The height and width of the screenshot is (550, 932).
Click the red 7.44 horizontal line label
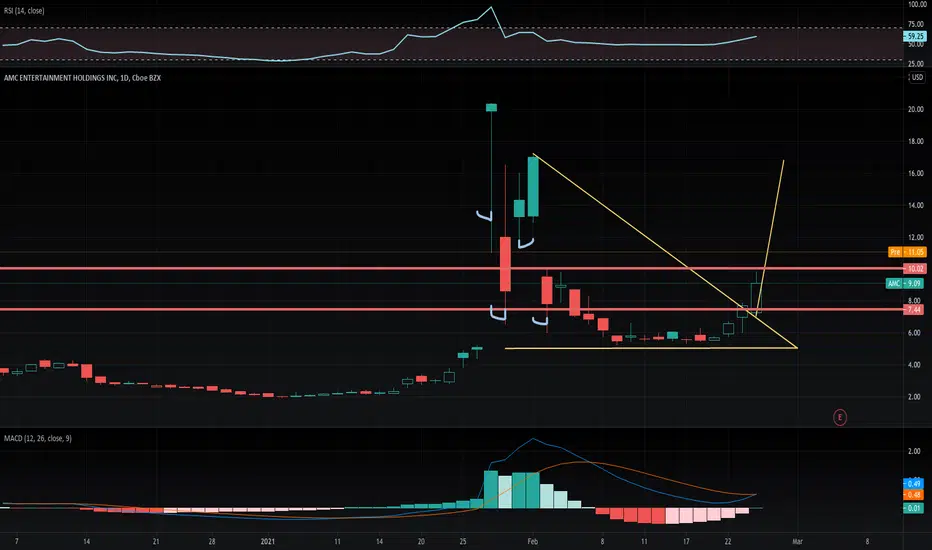pos(914,310)
